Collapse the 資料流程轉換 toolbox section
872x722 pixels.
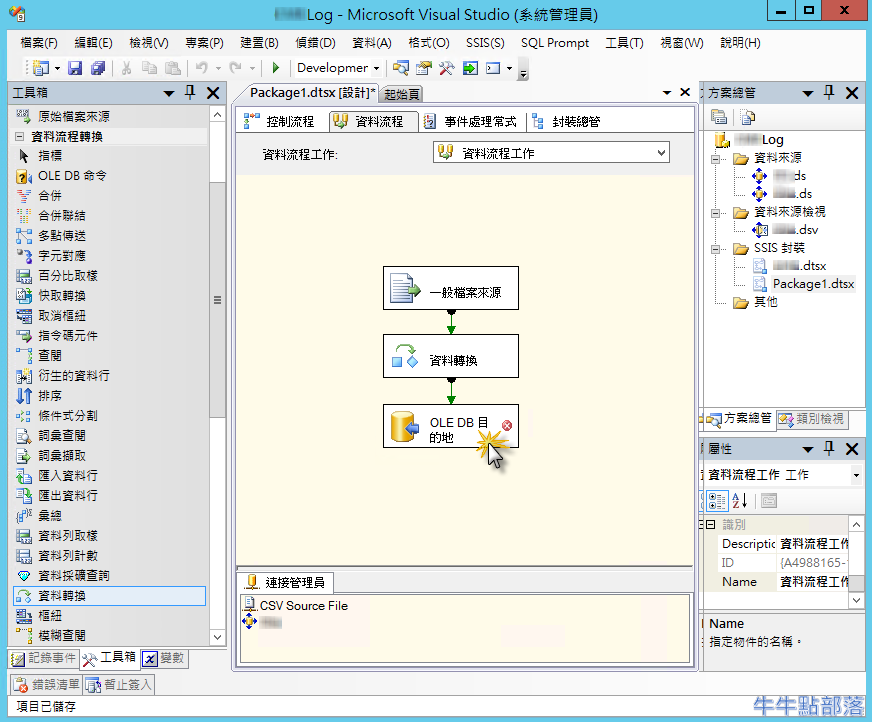click(x=19, y=136)
